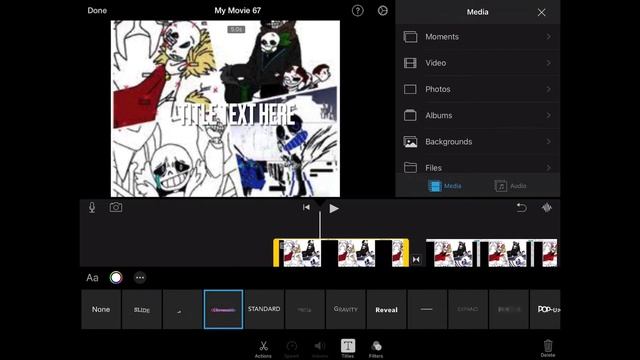Screen dimensions: 640x360
Task: Toggle audio waveform display icon
Action: (547, 208)
